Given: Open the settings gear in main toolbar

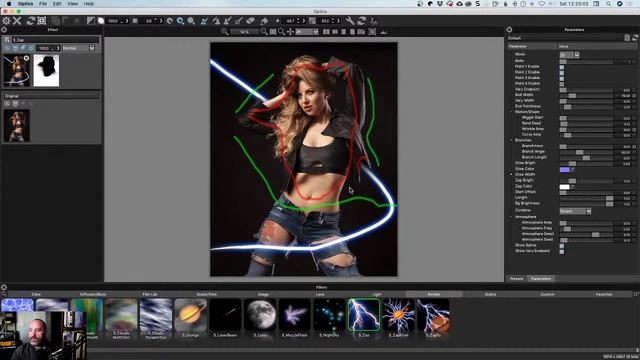Looking at the screenshot, I should (x=6, y=21).
